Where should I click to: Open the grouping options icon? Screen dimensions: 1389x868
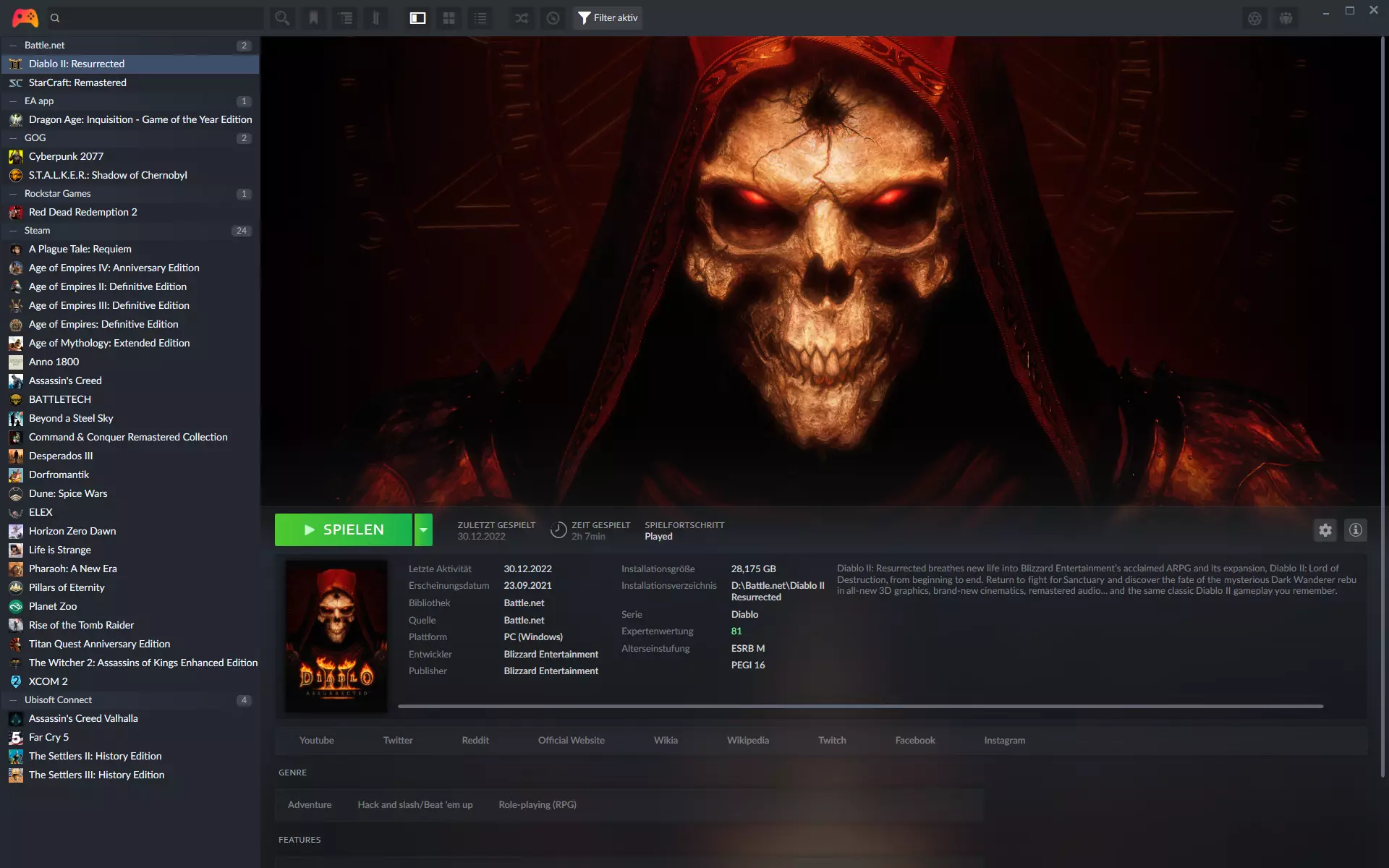pos(346,18)
